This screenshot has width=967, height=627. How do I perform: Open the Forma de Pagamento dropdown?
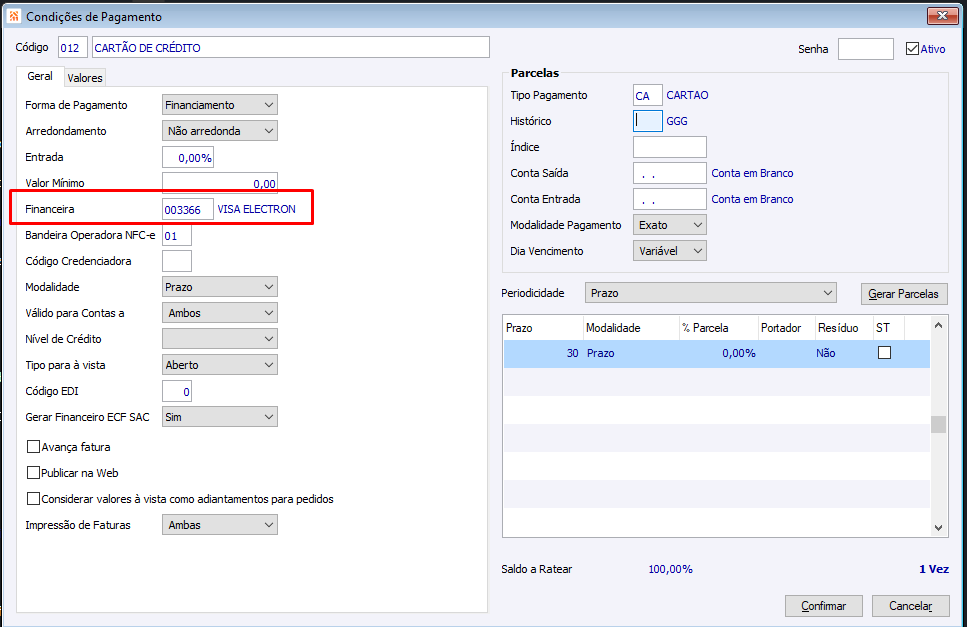(220, 105)
